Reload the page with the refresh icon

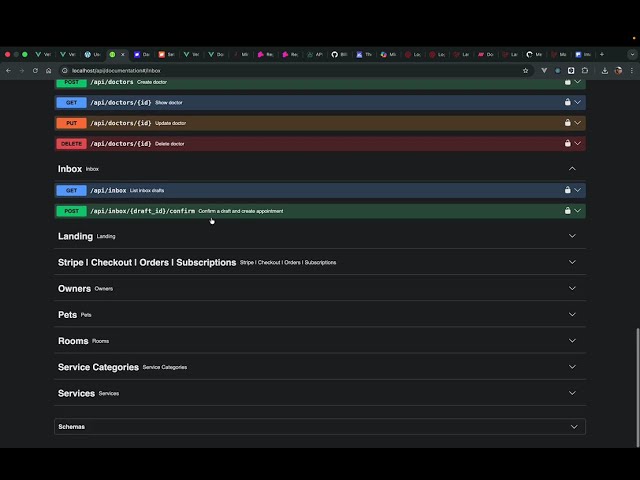(x=35, y=71)
